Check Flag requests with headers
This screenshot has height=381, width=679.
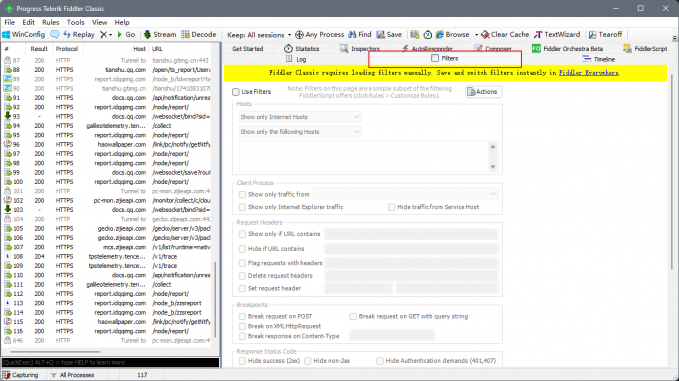coord(242,263)
